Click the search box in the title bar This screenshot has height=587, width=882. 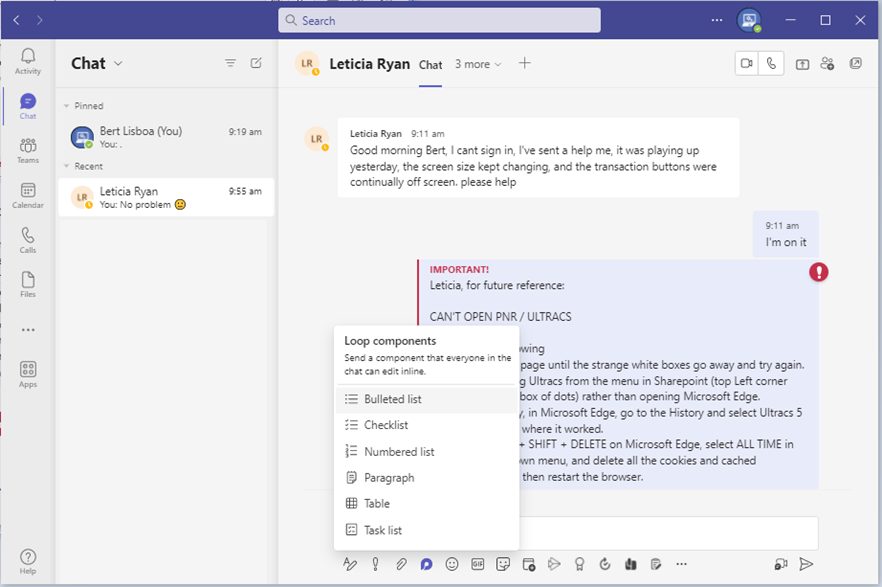[439, 20]
